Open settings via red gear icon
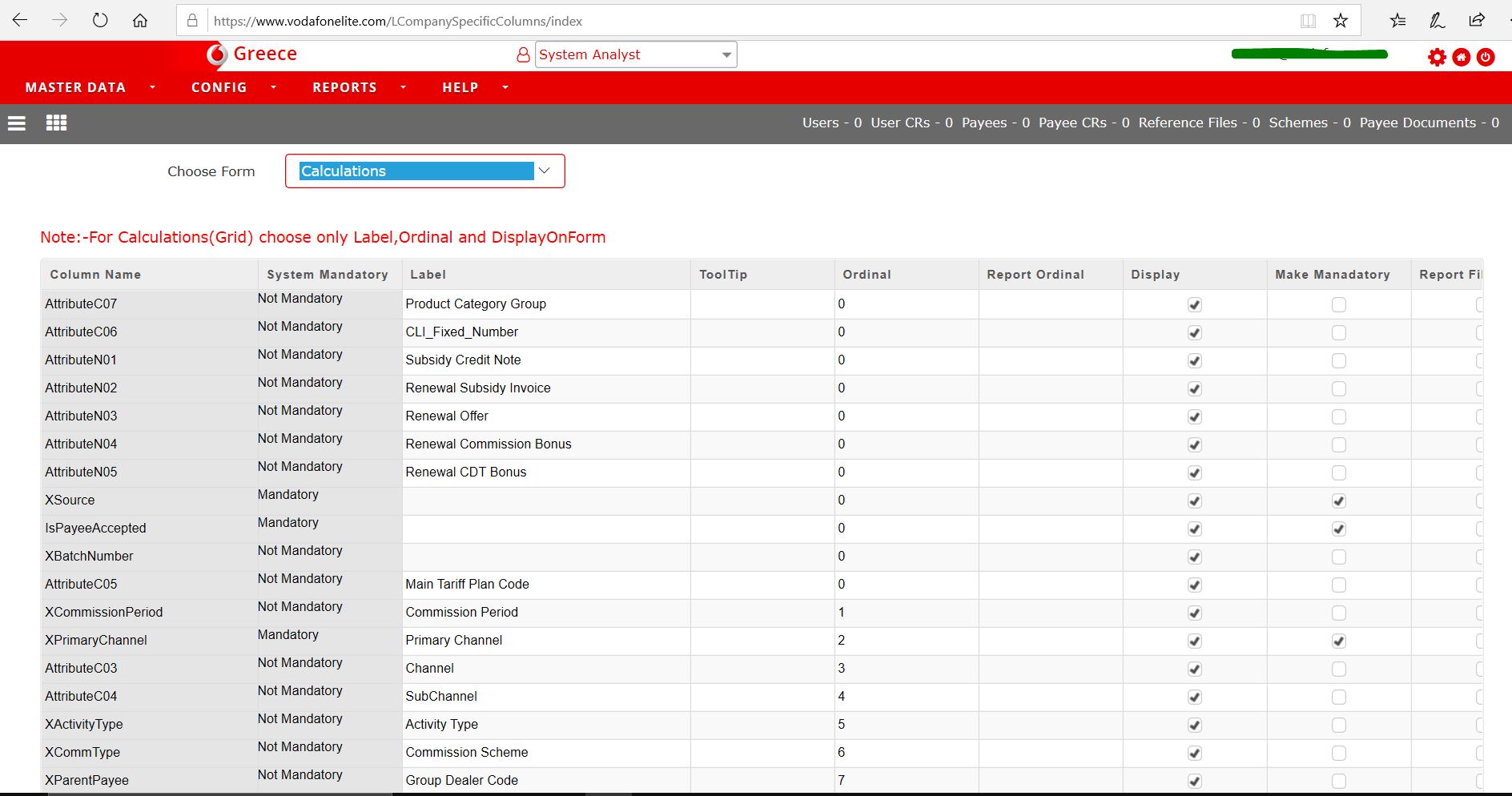 tap(1438, 58)
